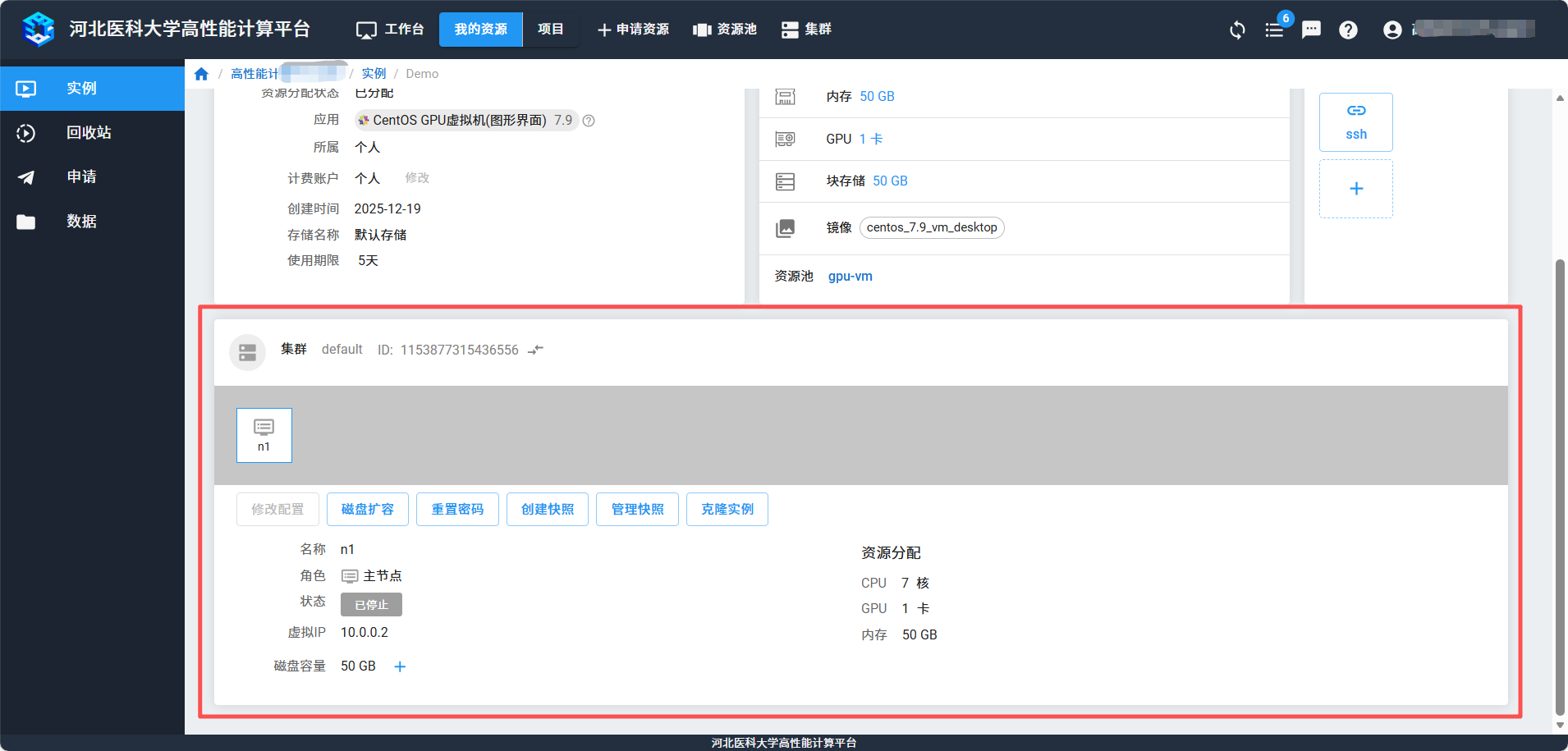Click the vertical scrollbar down arrow

point(1560,725)
